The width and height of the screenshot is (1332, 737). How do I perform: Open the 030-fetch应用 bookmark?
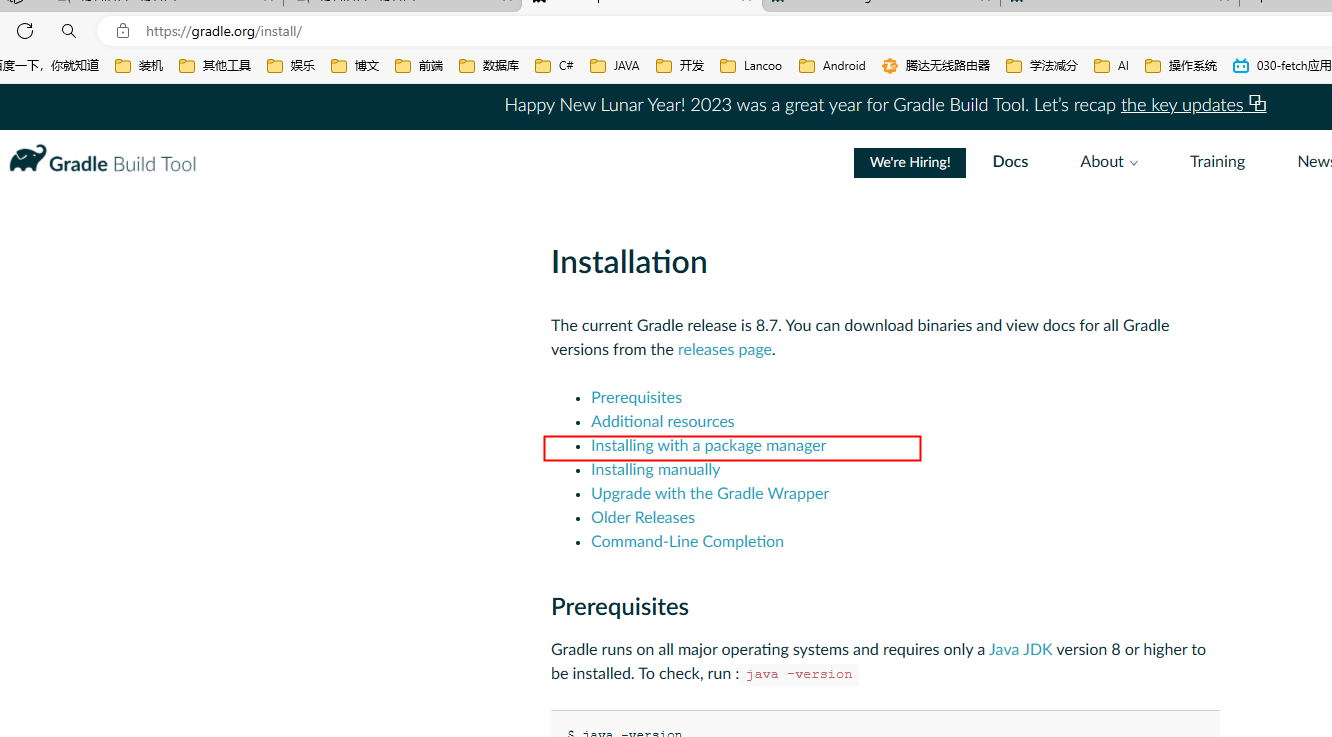(x=1282, y=66)
